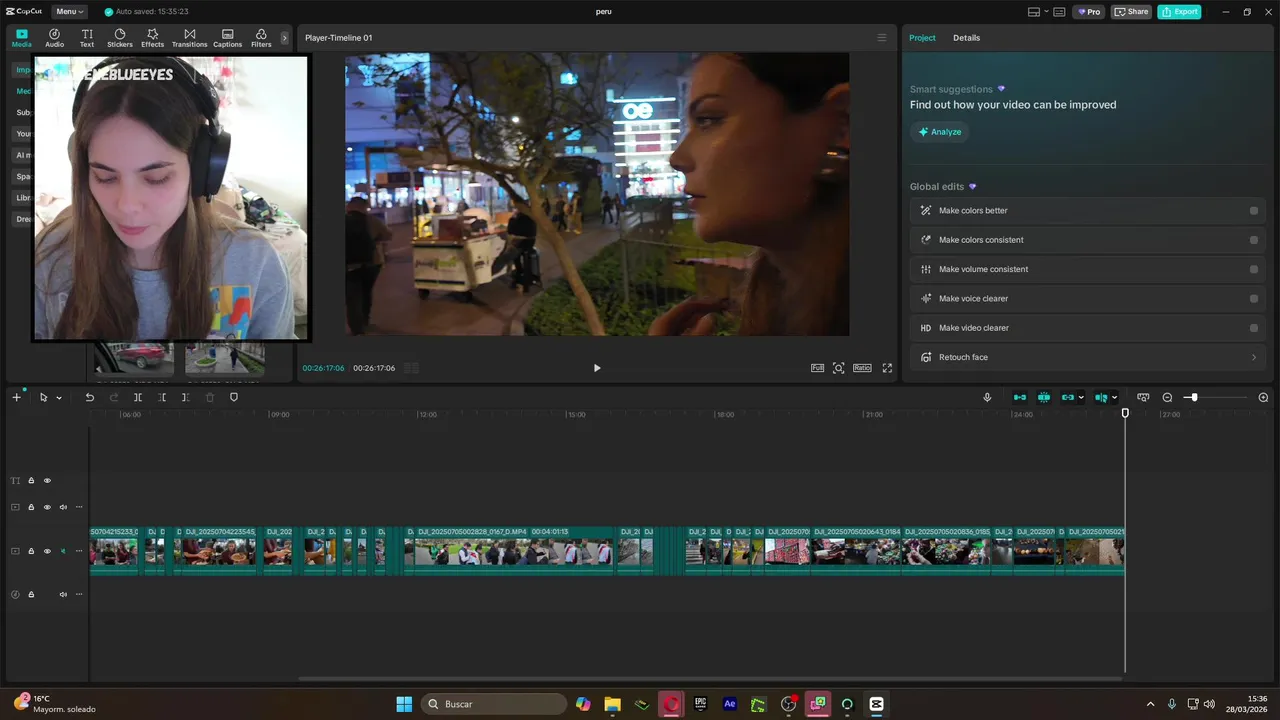Viewport: 1280px width, 720px height.
Task: Redo the last undone edit
Action: coord(114,397)
